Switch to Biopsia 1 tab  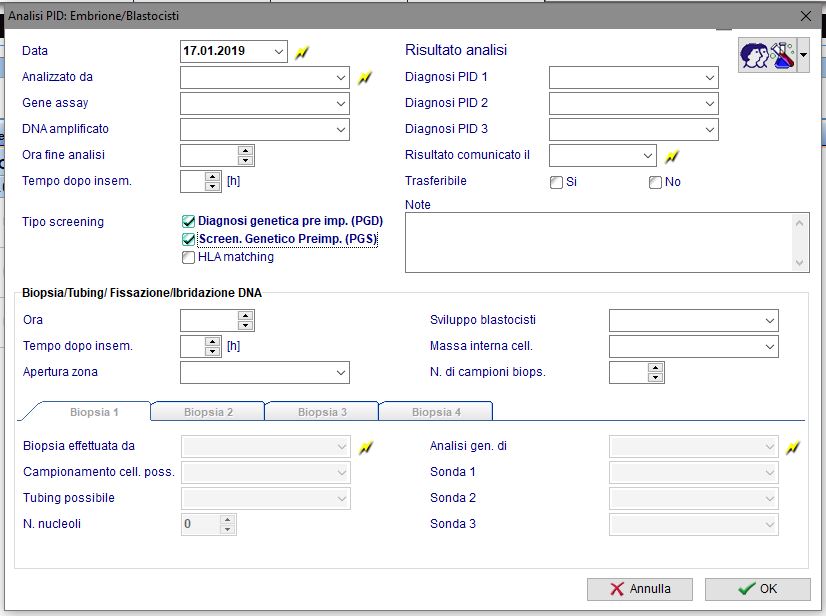pyautogui.click(x=94, y=412)
